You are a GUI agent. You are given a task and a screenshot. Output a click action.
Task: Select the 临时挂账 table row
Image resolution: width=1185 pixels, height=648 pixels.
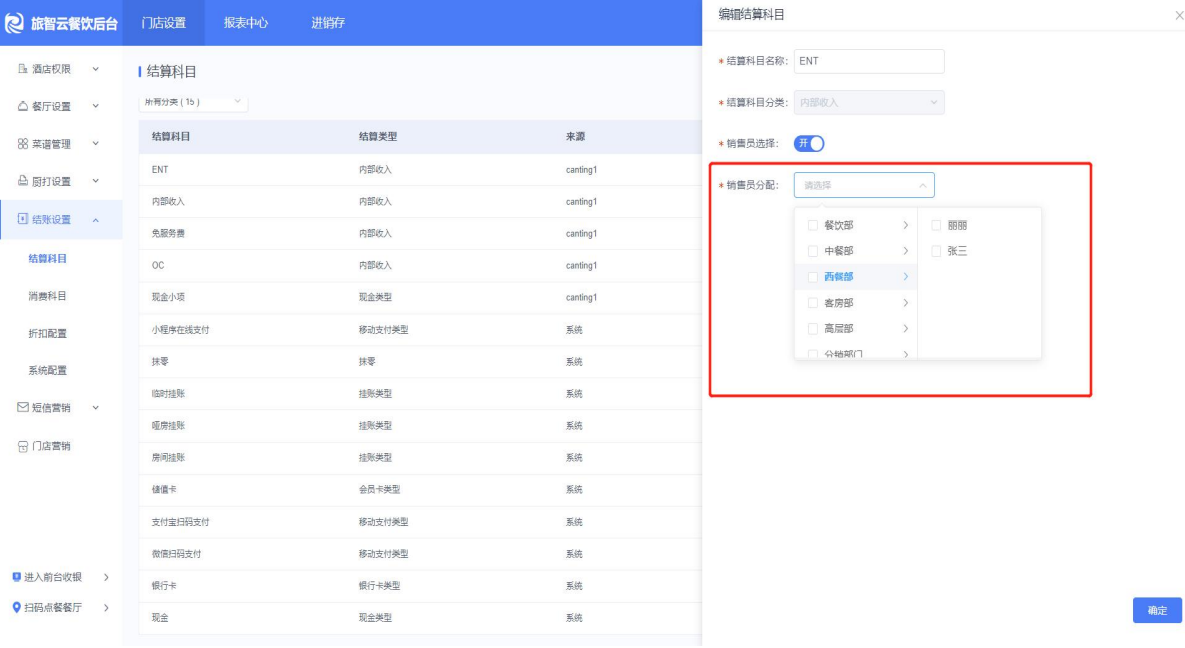coord(420,394)
